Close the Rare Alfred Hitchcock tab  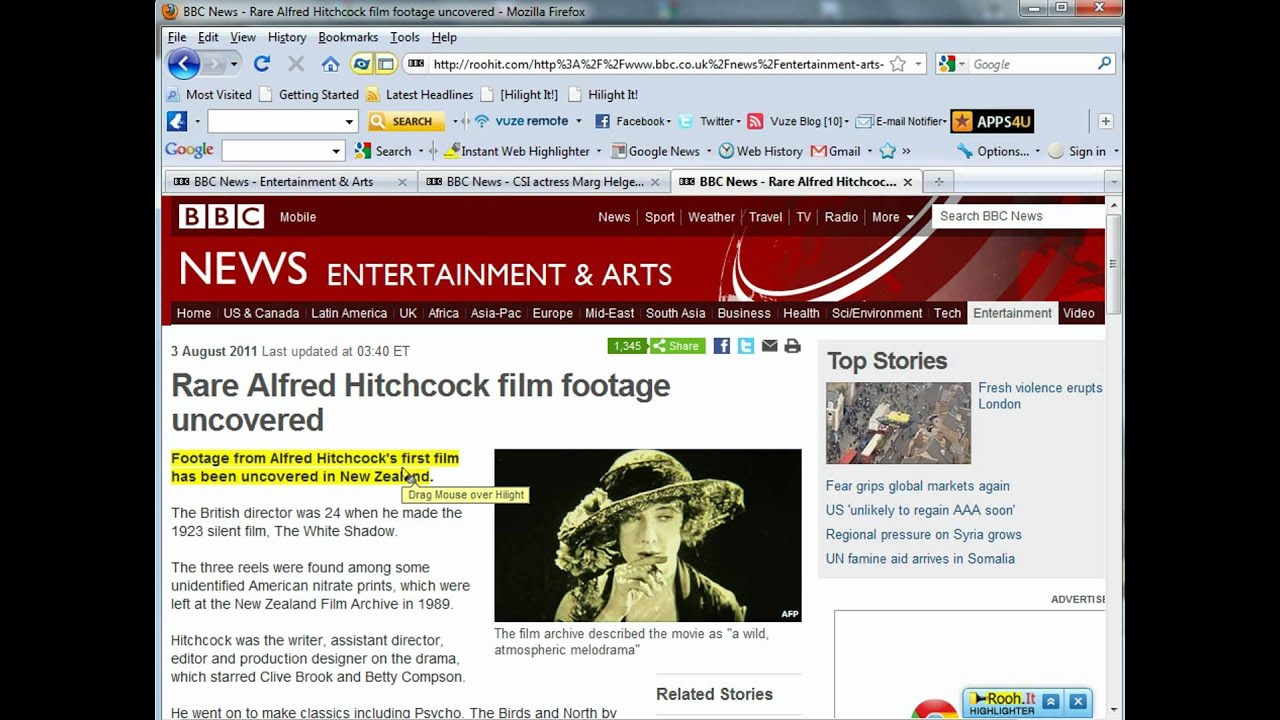tap(908, 182)
